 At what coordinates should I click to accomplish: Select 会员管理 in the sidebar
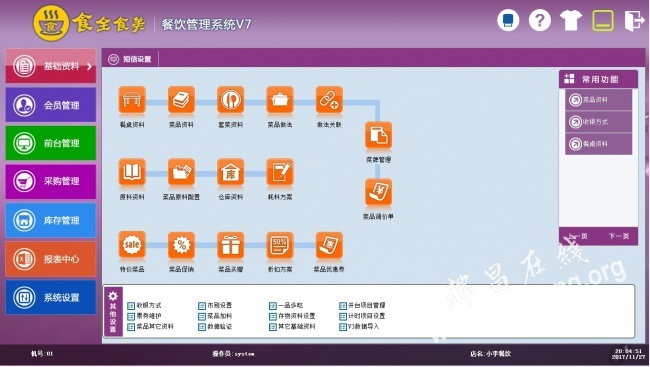pyautogui.click(x=51, y=105)
